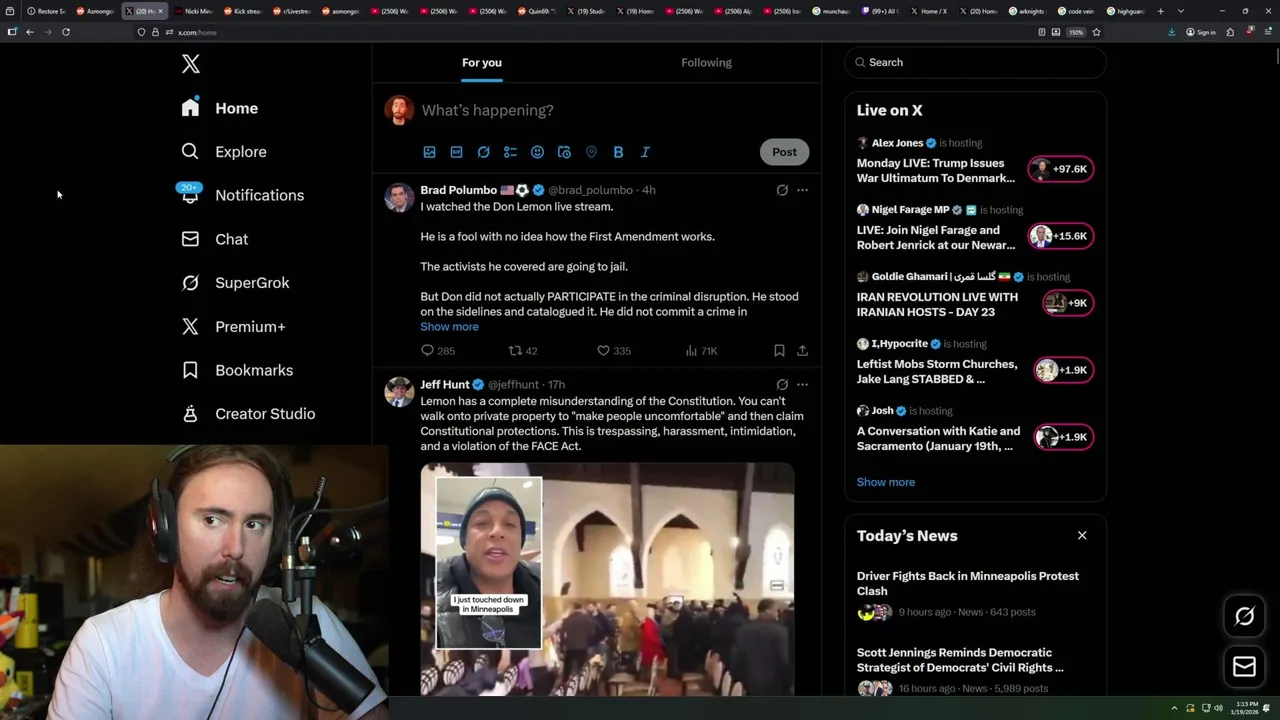
Task: Open Jeff Hunt's profile avatar
Action: point(399,391)
